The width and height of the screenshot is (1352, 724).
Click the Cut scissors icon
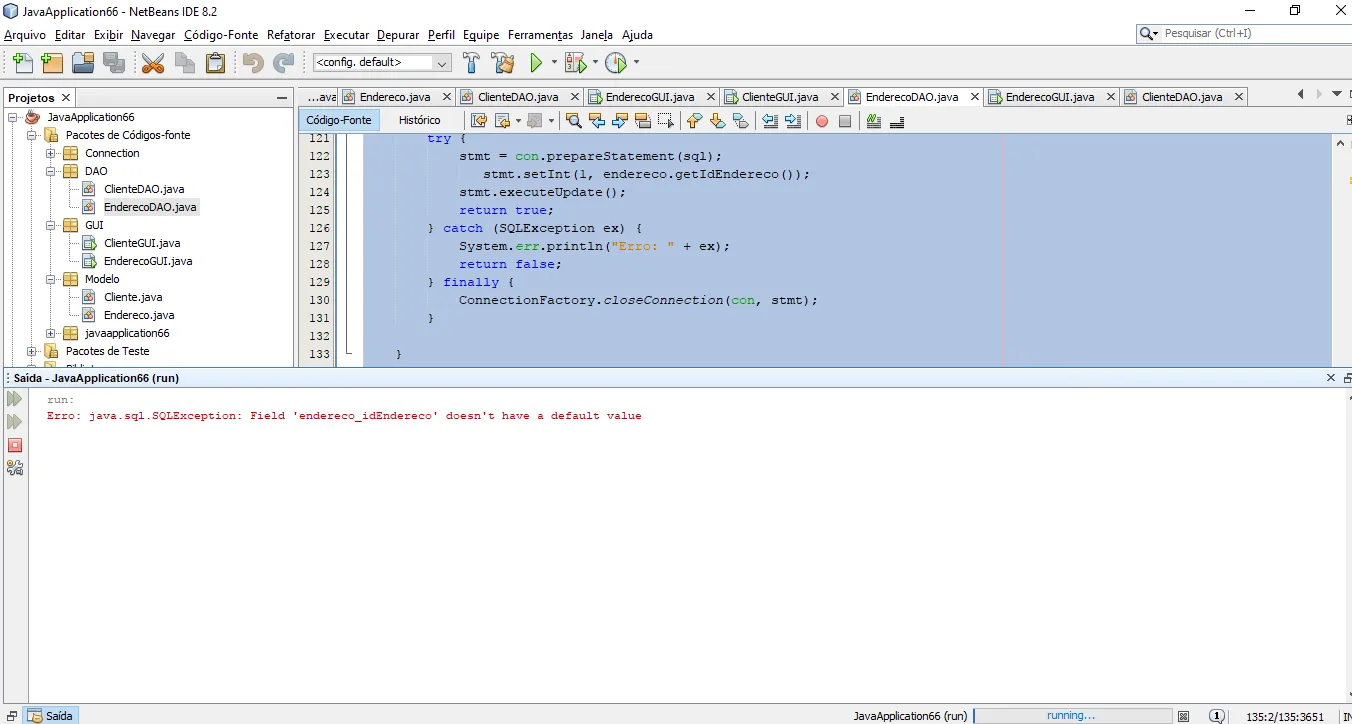pos(153,63)
